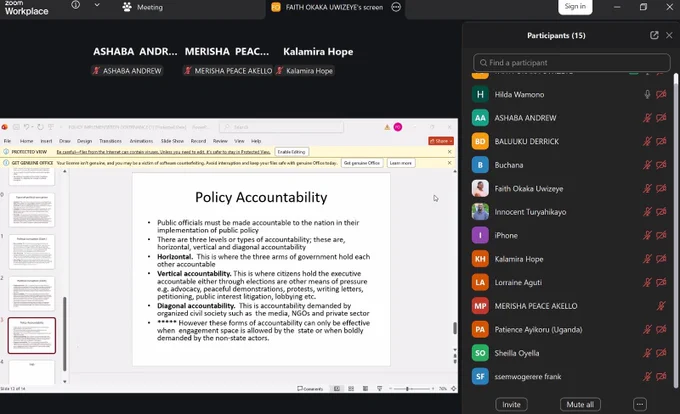Viewport: 680px width, 414px height.
Task: Expand the chevron next to meeting info
Action: 97,5
